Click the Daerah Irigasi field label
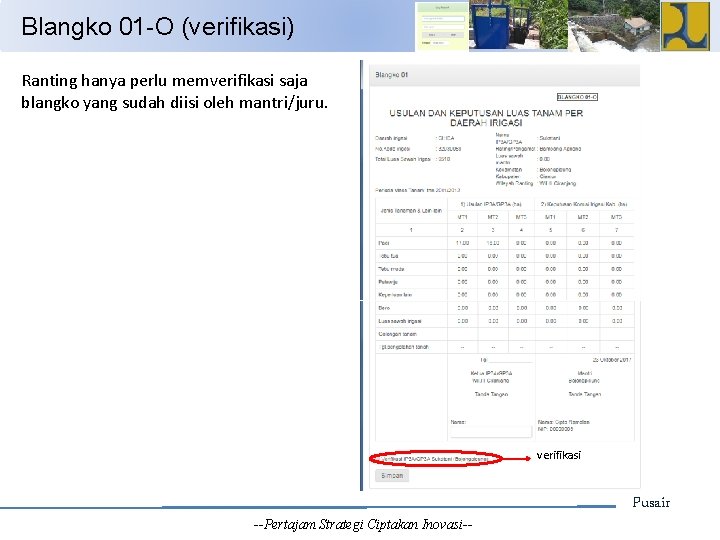The width and height of the screenshot is (720, 540). 391,138
